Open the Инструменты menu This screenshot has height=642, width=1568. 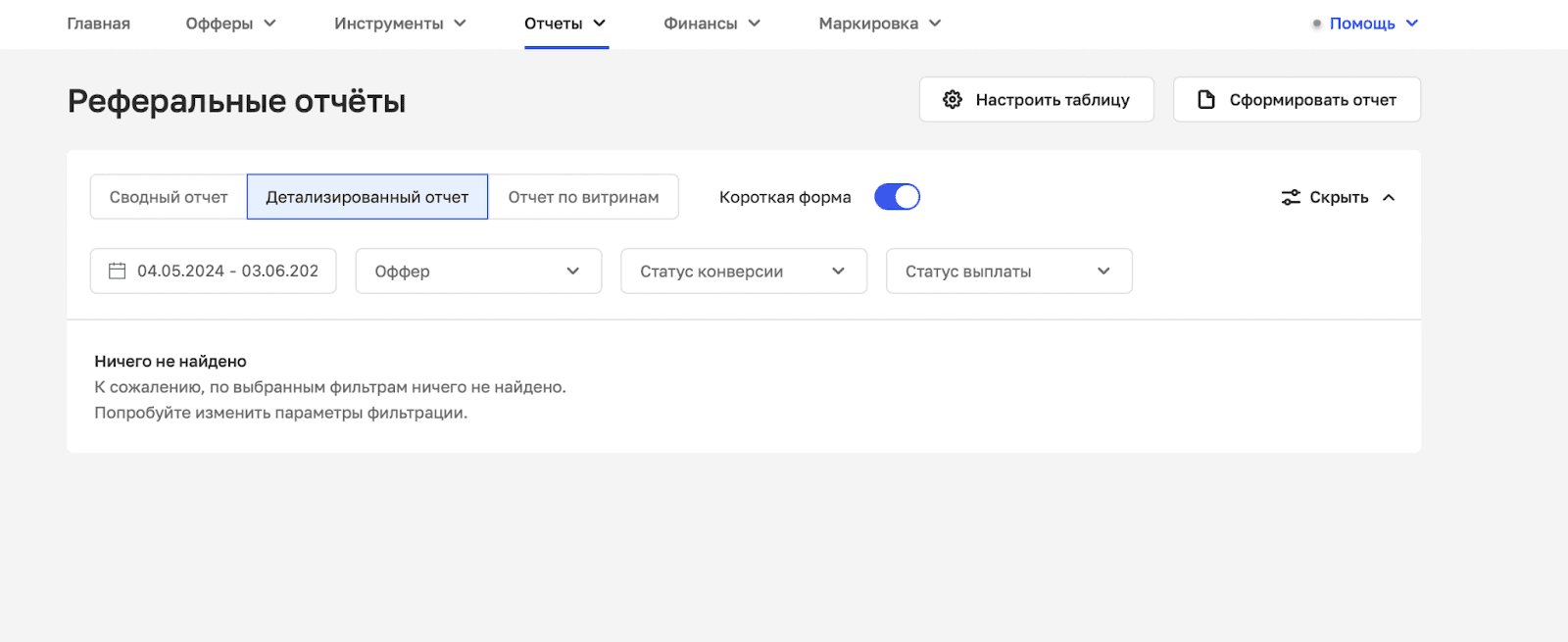pyautogui.click(x=400, y=24)
